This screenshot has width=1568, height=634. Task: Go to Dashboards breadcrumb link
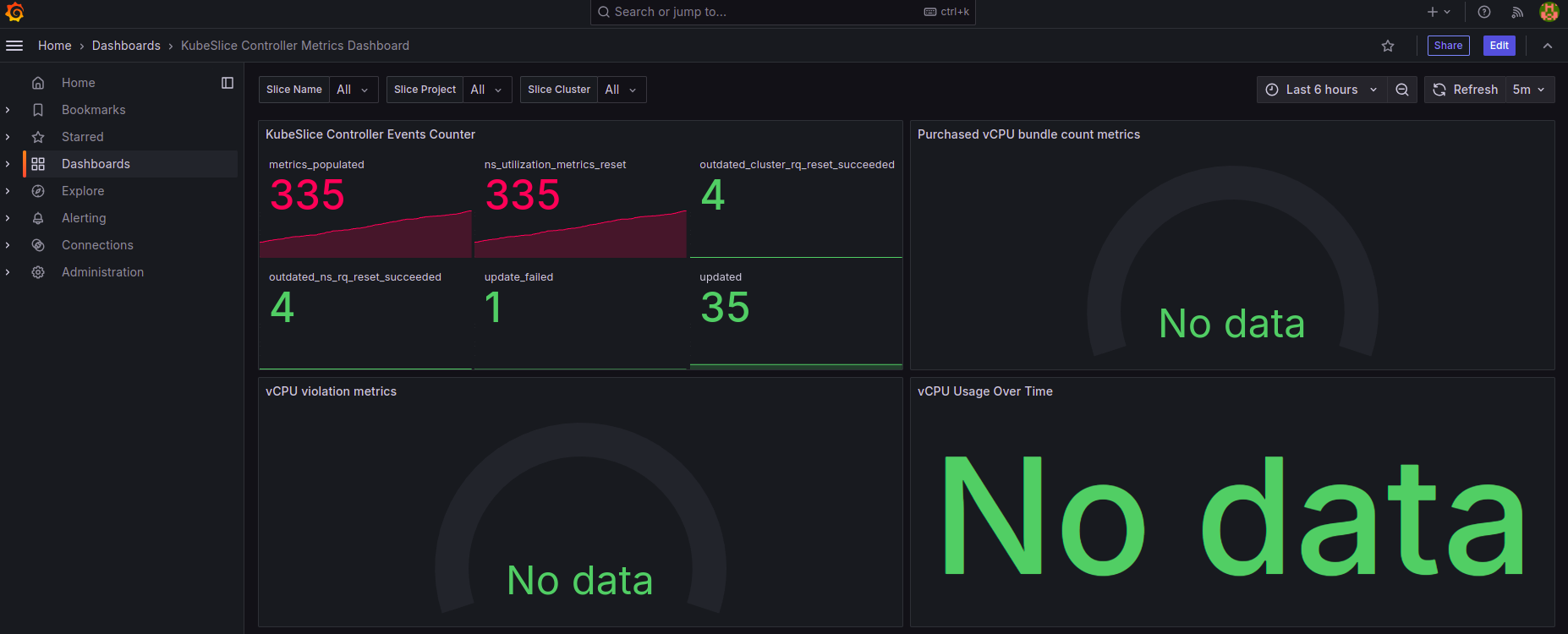[x=126, y=46]
